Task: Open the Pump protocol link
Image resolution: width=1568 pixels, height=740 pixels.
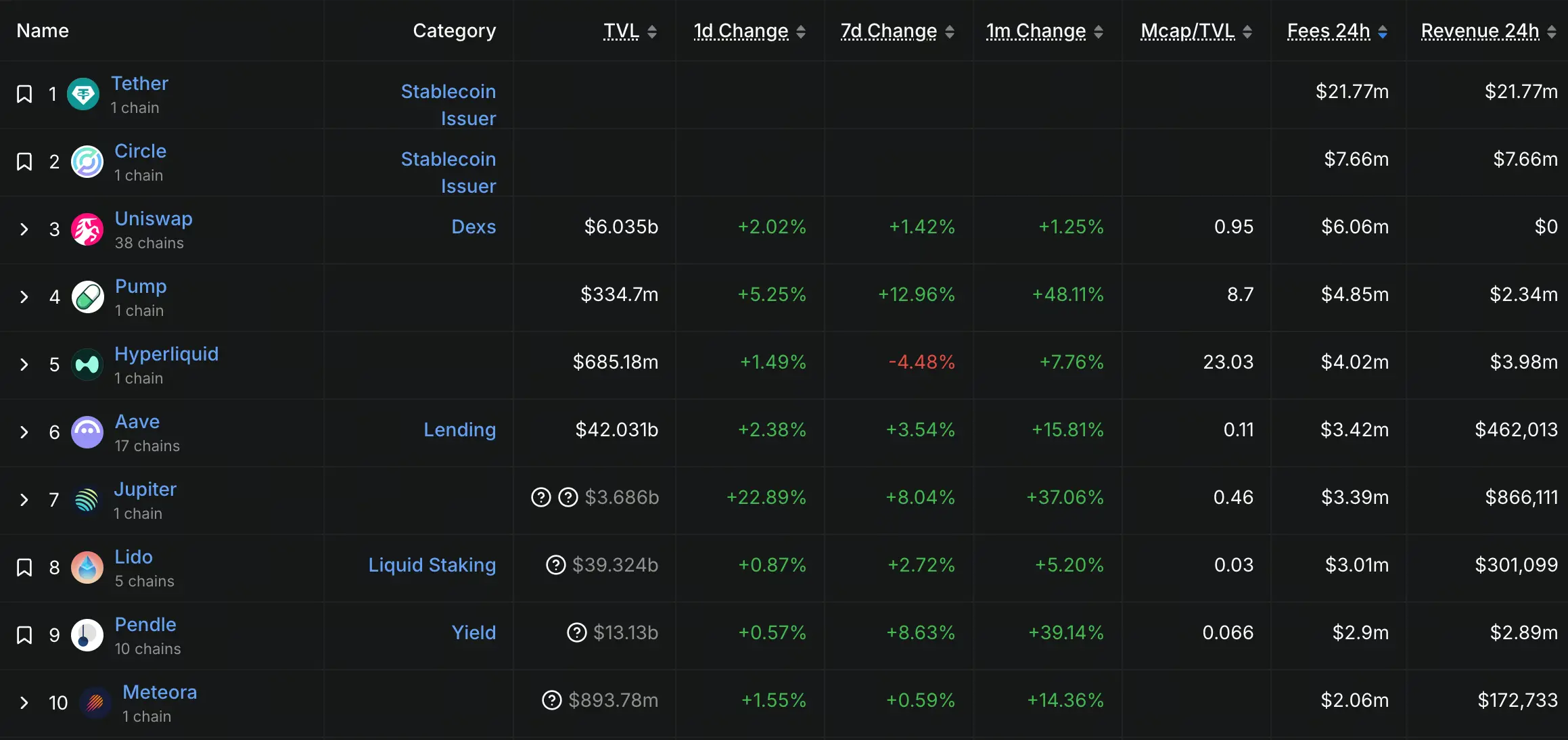Action: point(141,286)
